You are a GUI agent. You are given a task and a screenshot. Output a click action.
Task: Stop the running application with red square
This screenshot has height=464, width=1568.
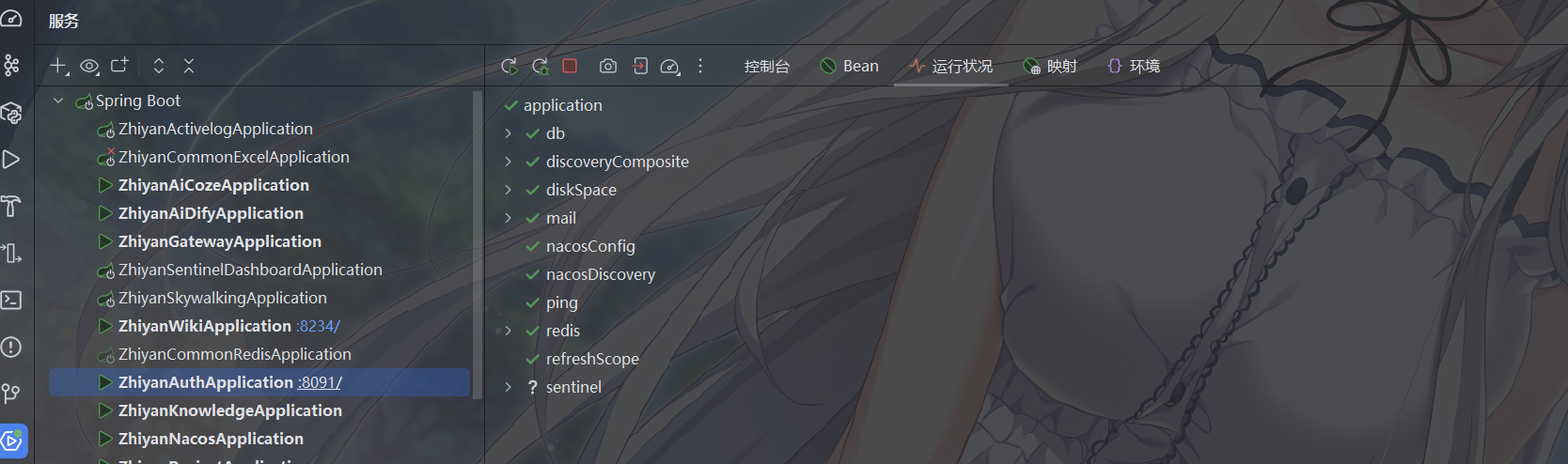tap(570, 66)
